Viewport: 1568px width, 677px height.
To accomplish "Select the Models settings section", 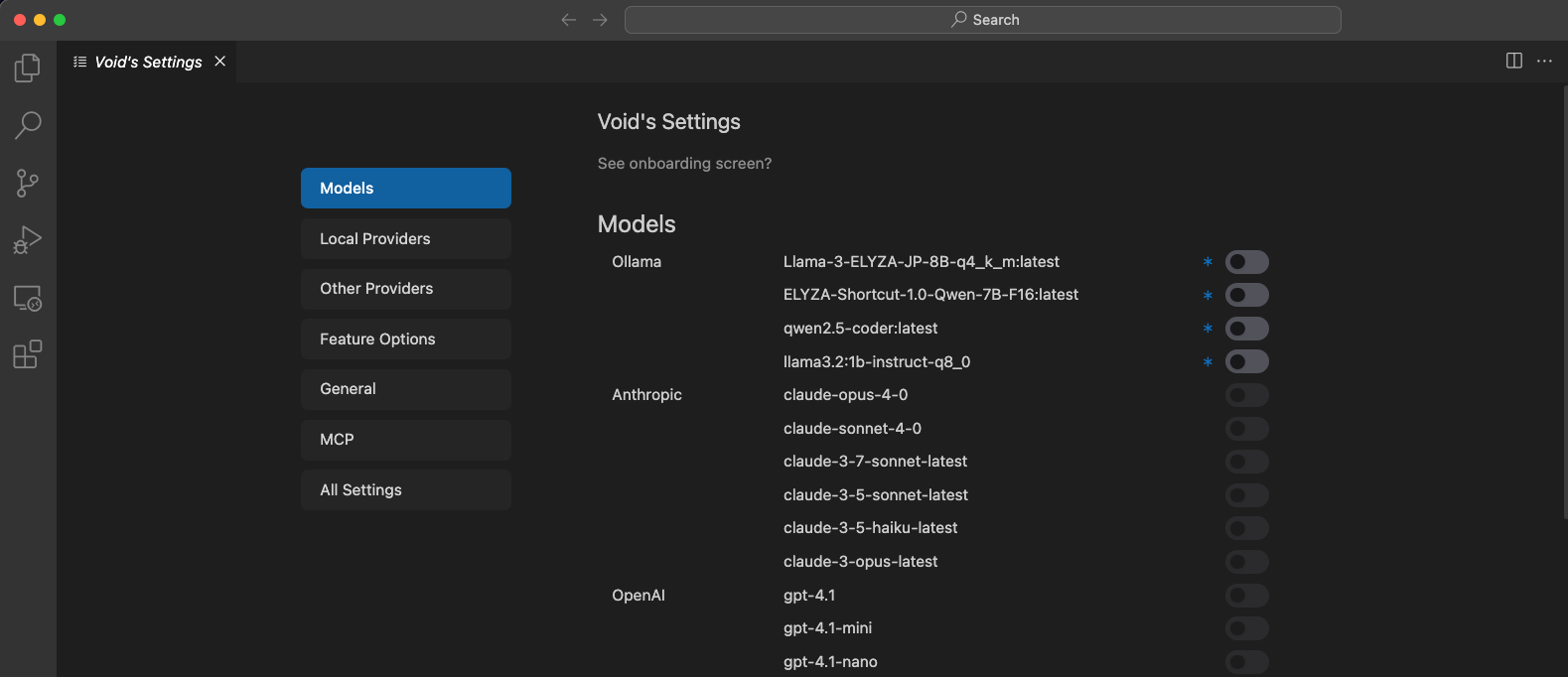I will (406, 189).
